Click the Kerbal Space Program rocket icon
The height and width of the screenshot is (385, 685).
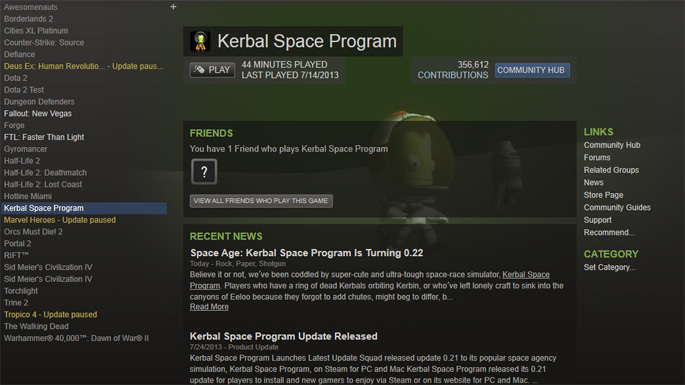[201, 42]
